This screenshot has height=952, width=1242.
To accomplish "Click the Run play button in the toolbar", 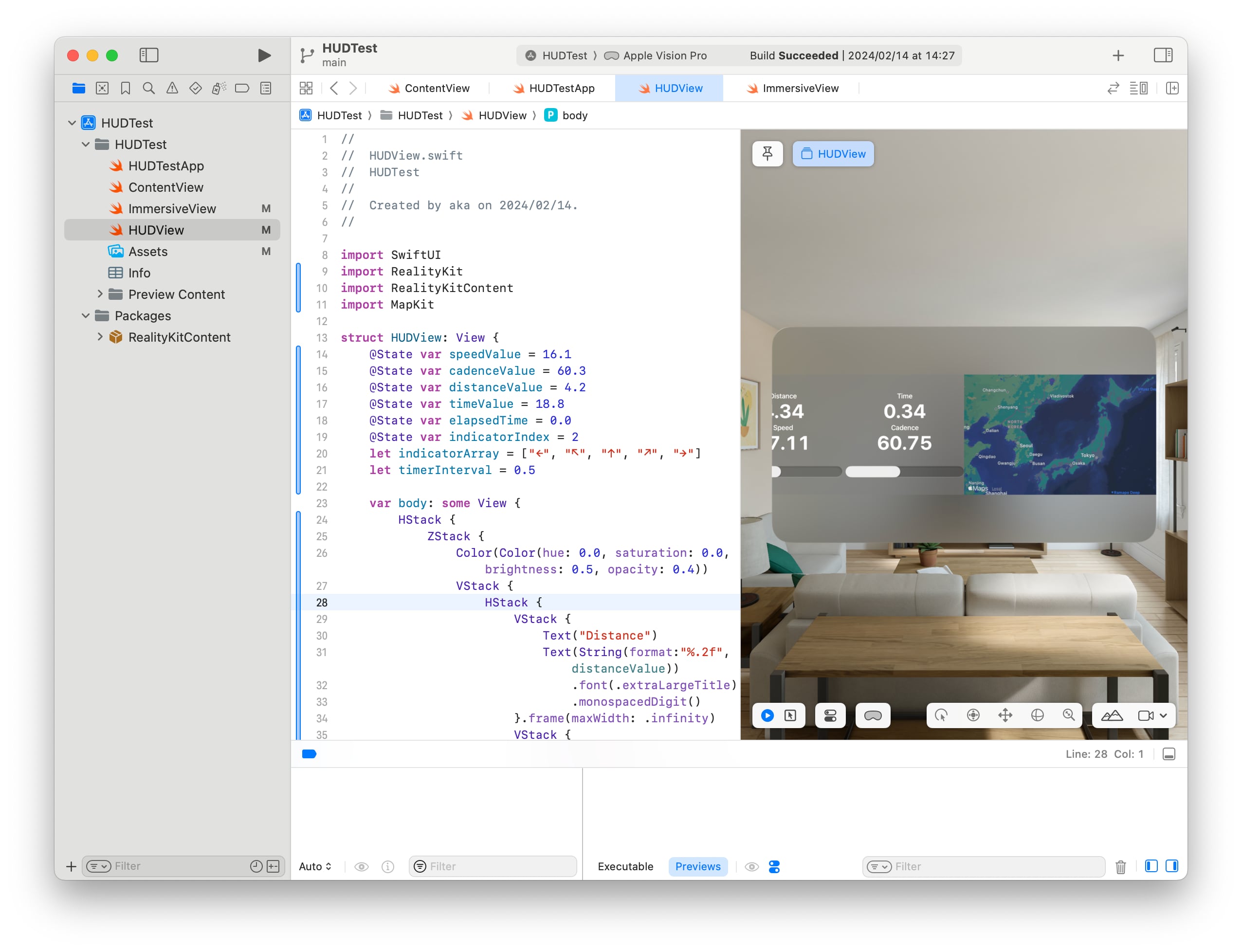I will tap(263, 55).
